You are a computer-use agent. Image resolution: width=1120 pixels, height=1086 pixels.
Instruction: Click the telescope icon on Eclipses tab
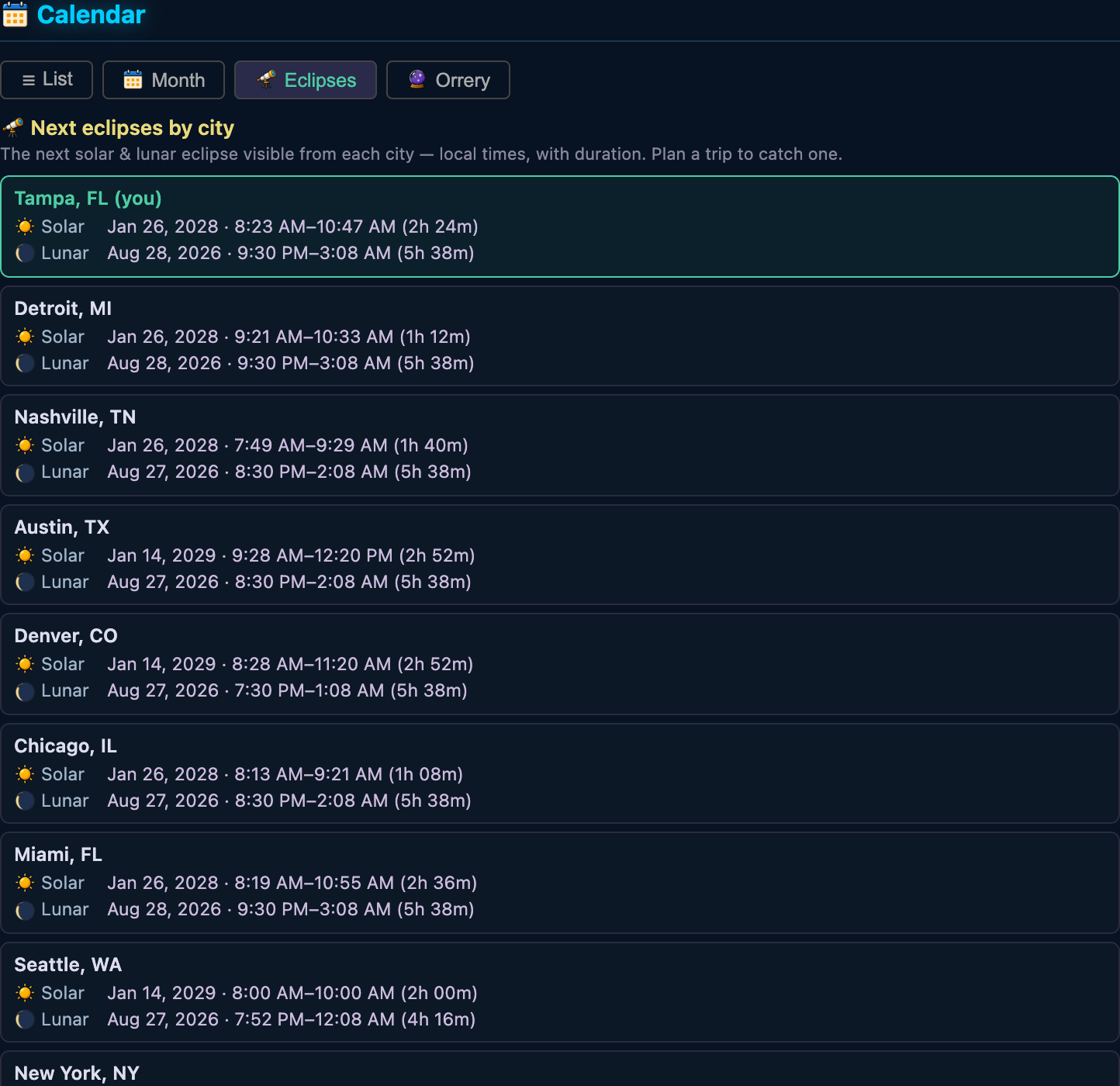[x=266, y=79]
